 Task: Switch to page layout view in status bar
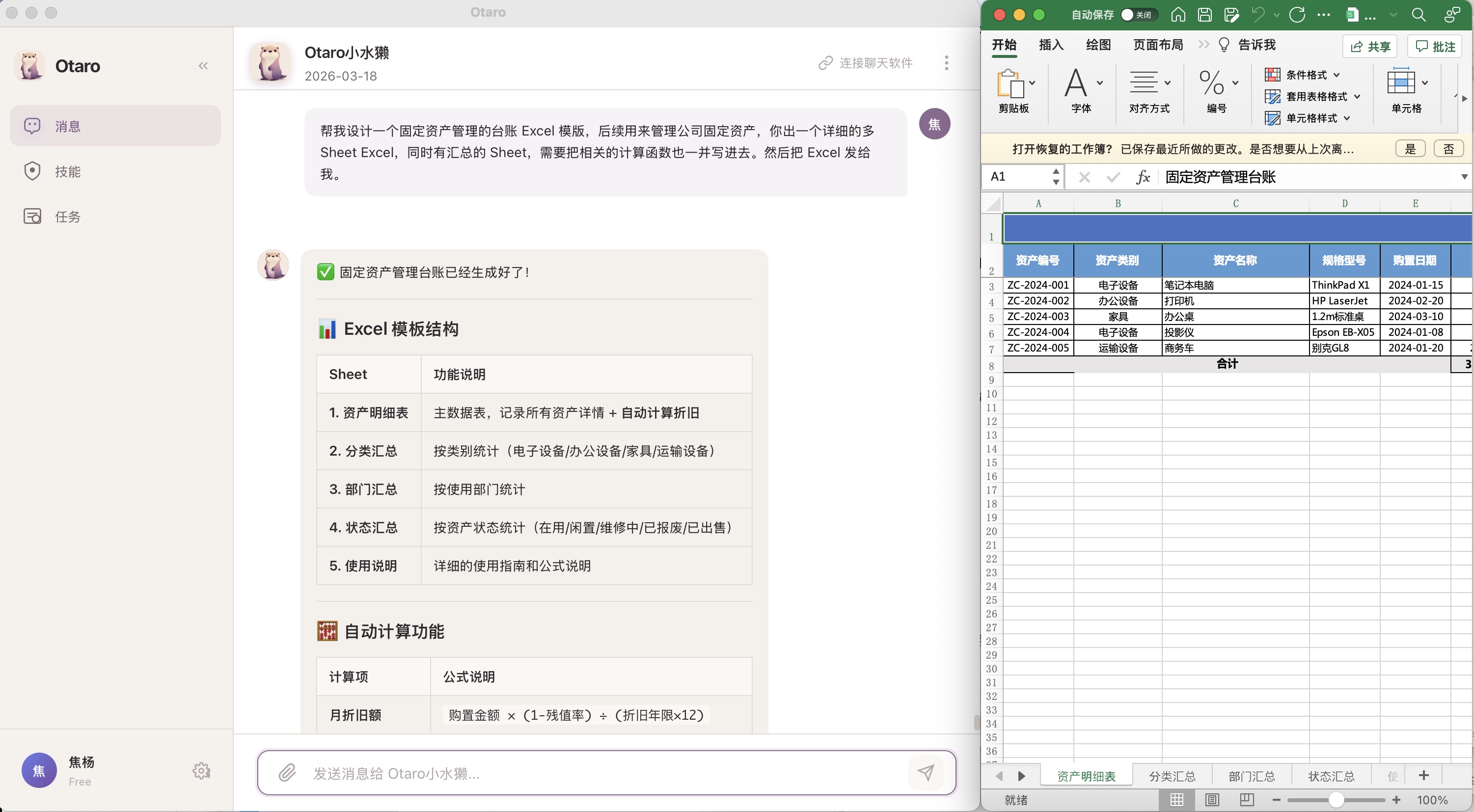coord(1212,799)
